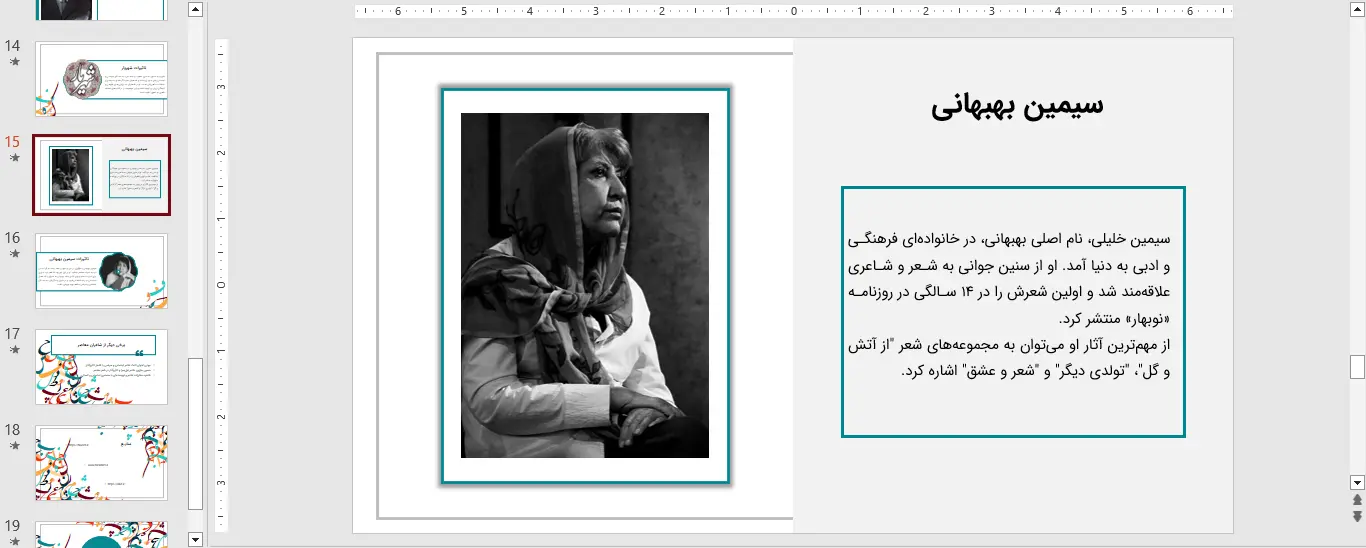Click the animation star under slide 17

(x=14, y=350)
